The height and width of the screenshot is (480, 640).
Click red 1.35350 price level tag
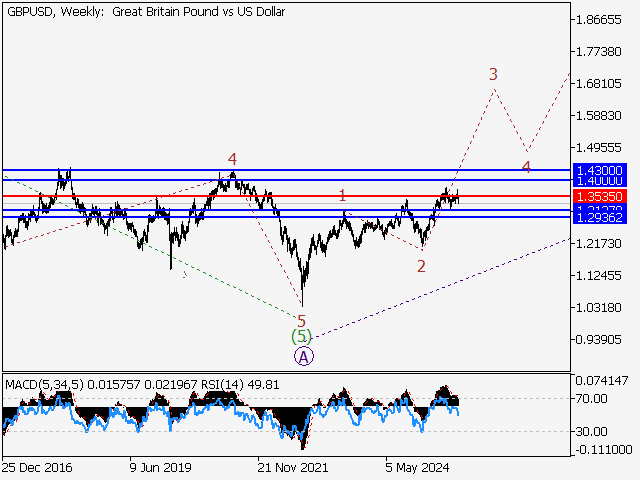pyautogui.click(x=599, y=197)
